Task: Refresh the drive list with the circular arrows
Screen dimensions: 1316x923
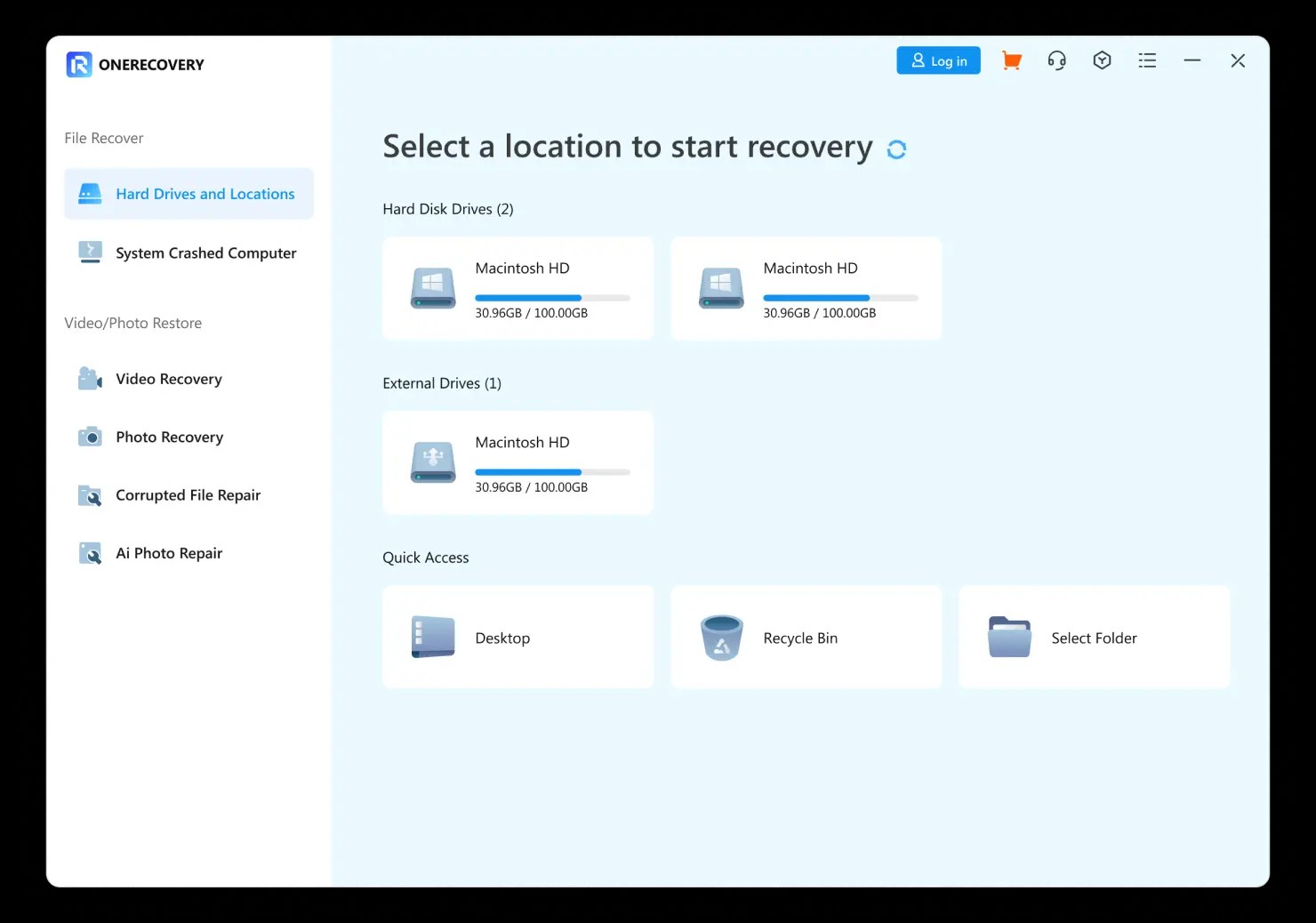Action: coord(896,148)
